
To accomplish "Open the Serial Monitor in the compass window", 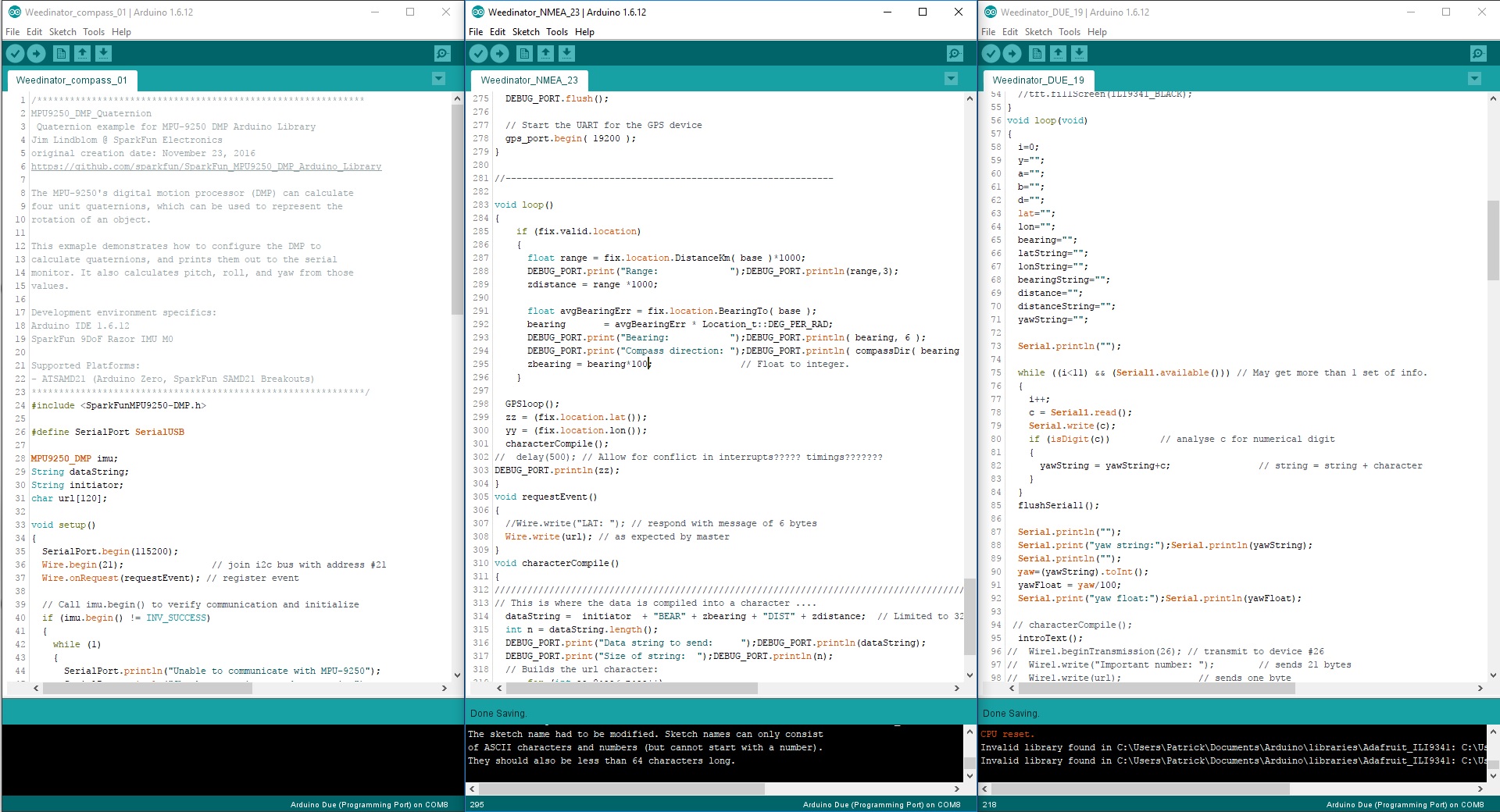I will click(x=441, y=53).
